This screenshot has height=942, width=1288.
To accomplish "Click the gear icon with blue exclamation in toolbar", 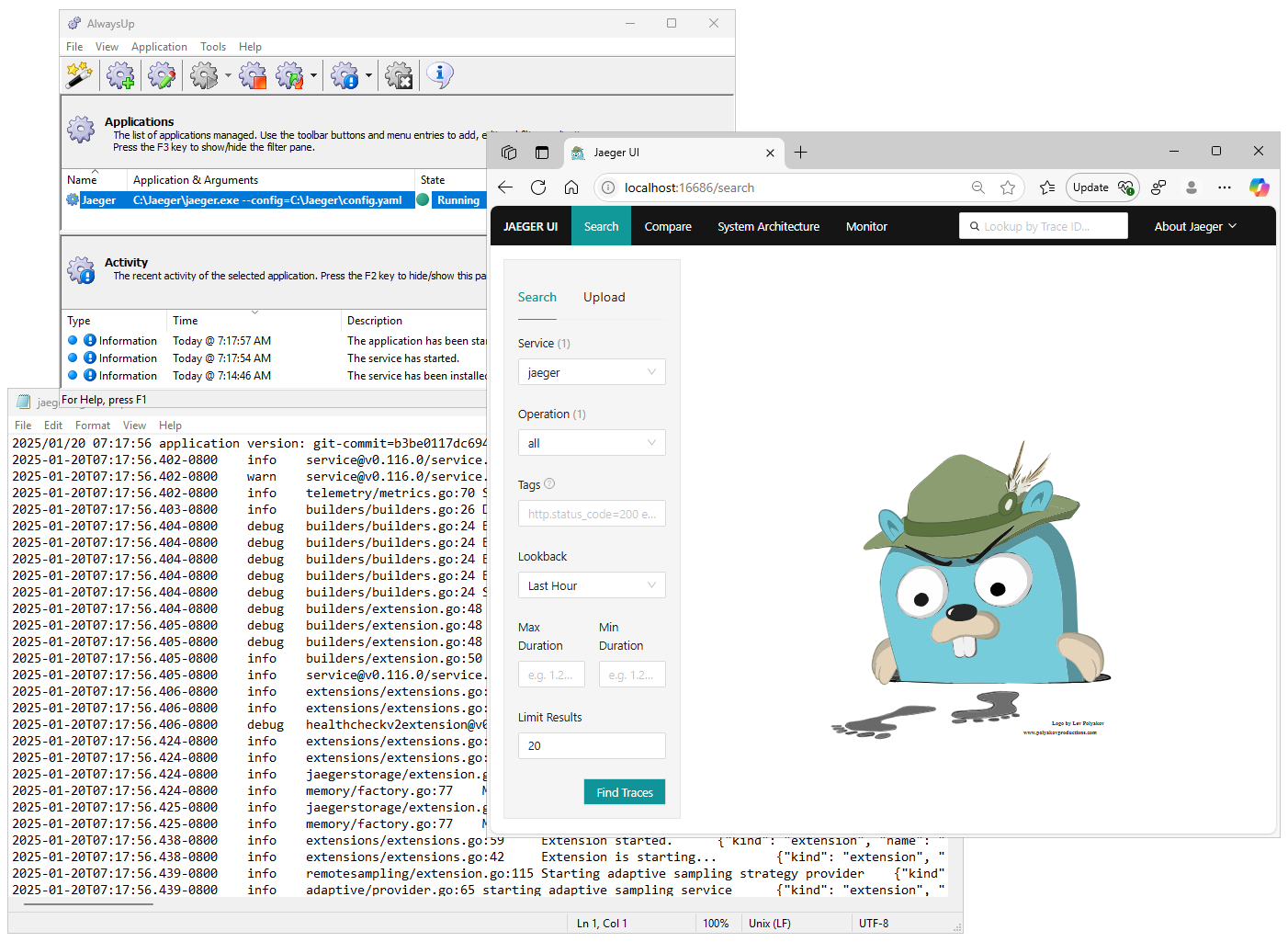I will click(x=345, y=75).
